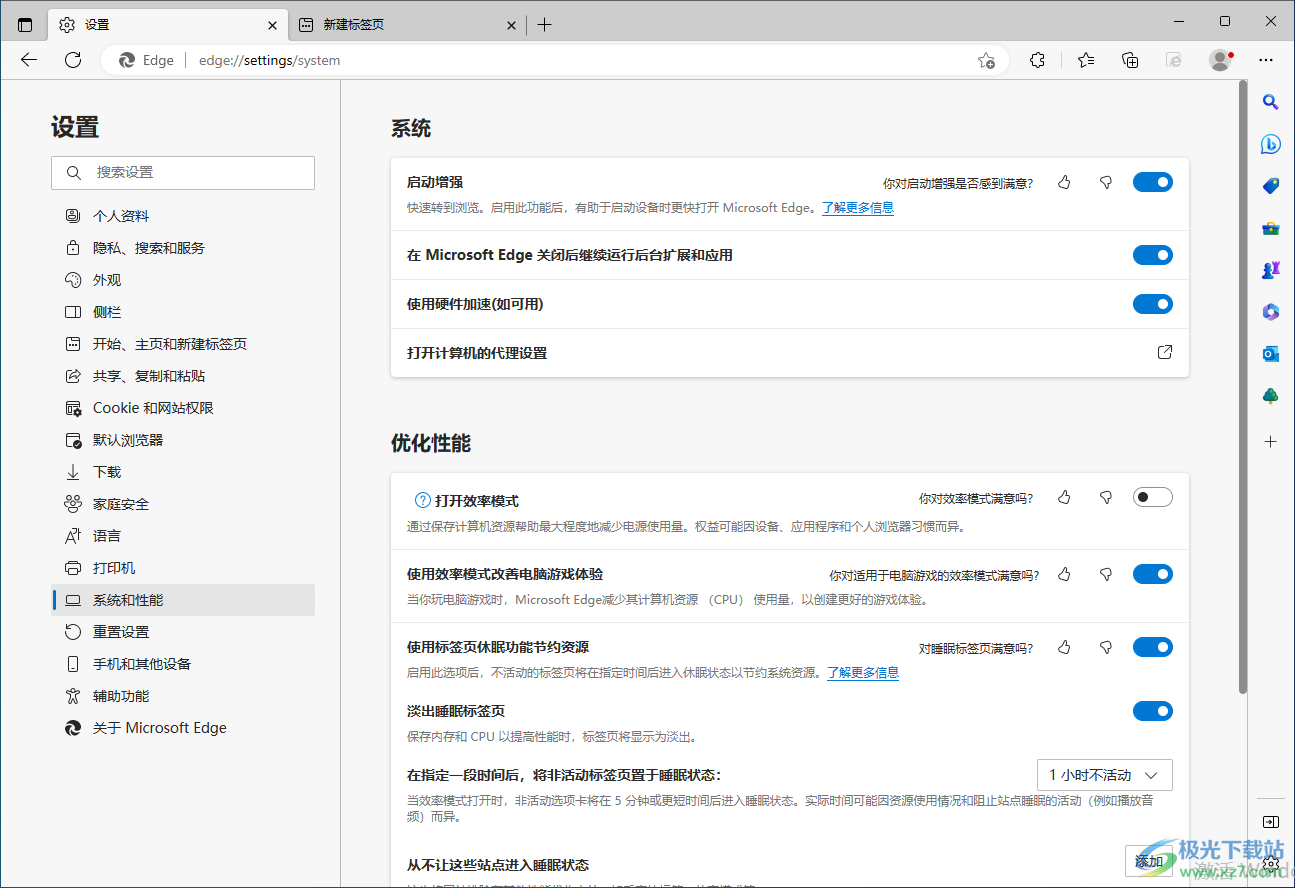This screenshot has height=888, width=1295.
Task: Select 语言 in settings menu
Action: point(183,536)
